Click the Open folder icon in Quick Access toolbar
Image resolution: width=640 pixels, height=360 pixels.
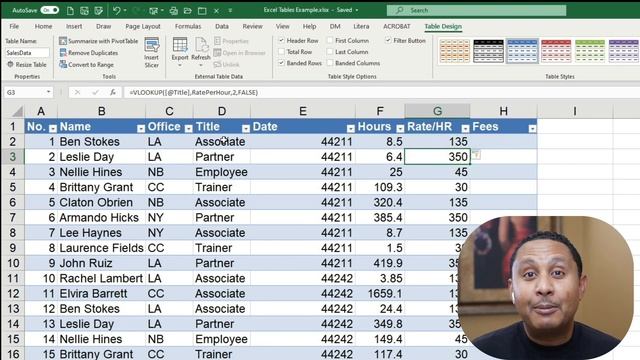coord(188,10)
